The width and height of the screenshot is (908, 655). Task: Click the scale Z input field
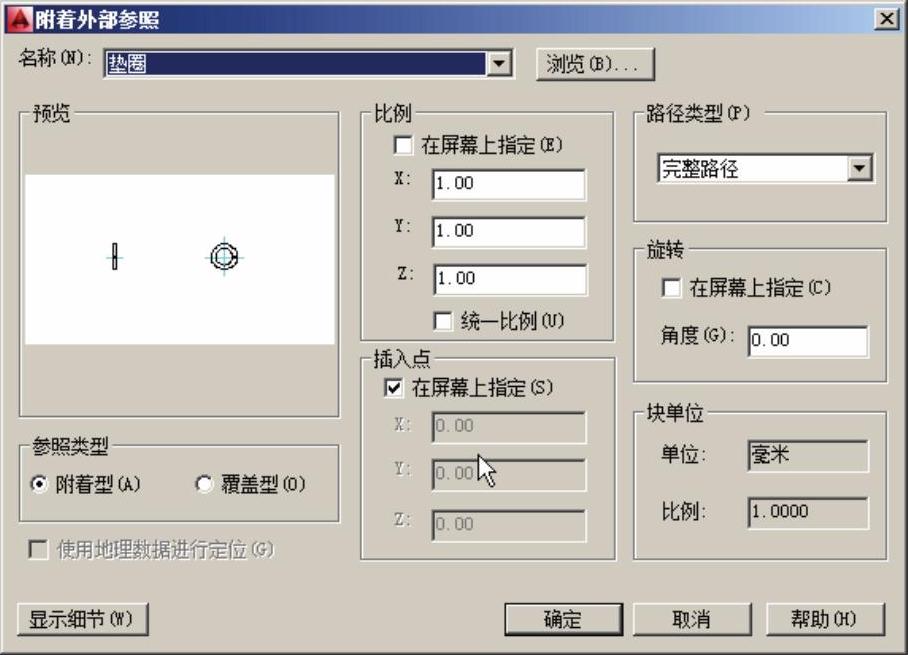coord(509,279)
